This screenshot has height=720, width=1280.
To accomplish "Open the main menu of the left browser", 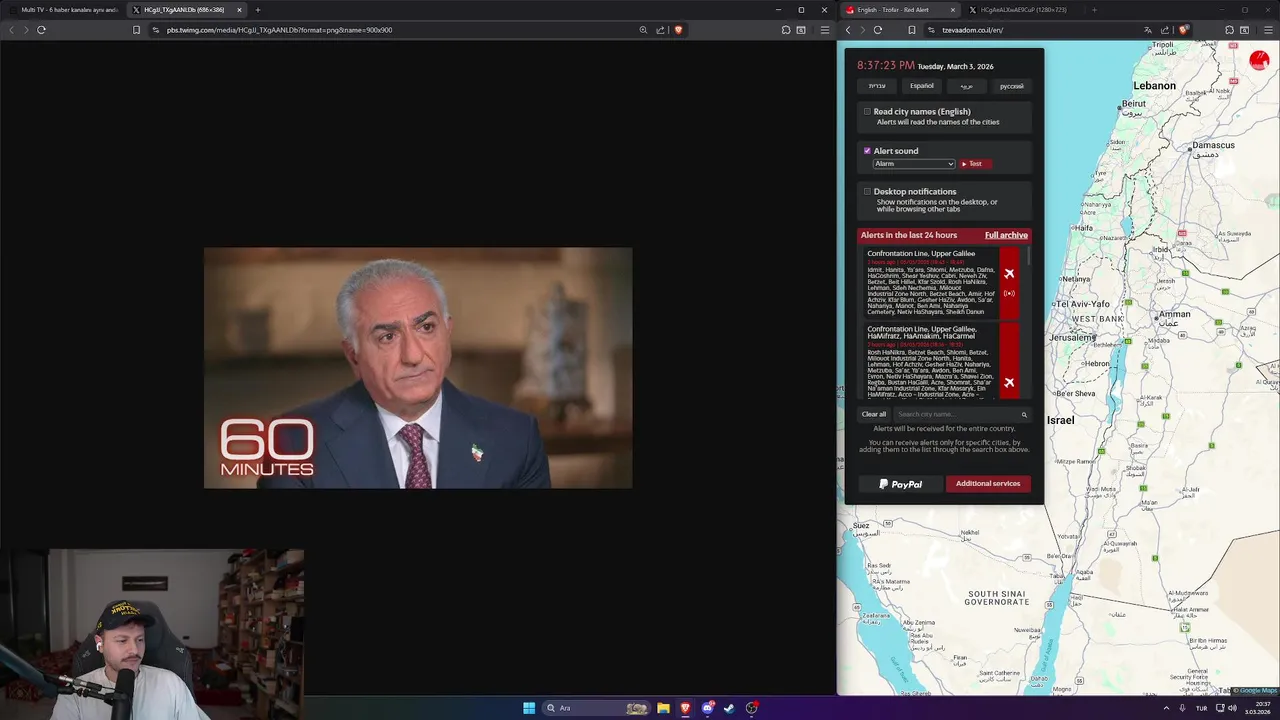I will [x=824, y=30].
